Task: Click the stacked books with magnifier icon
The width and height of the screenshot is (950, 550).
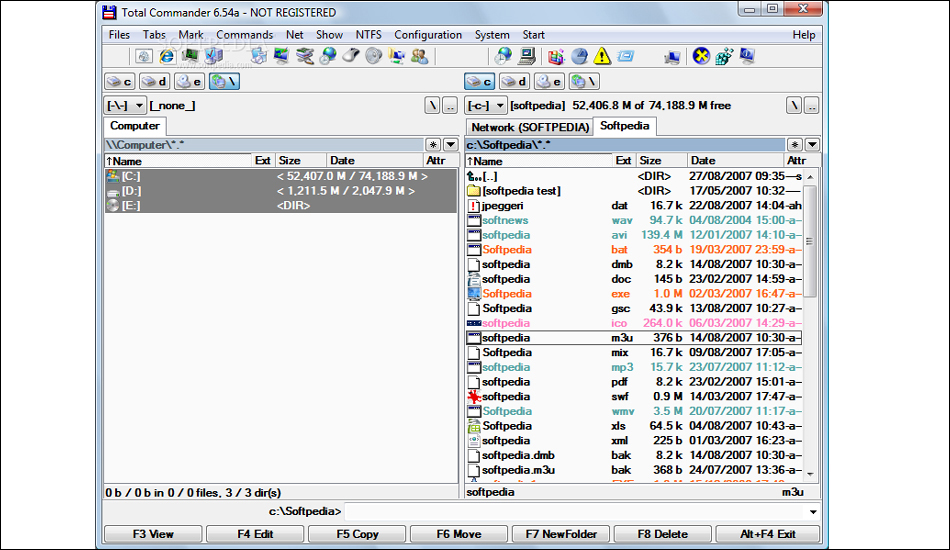Action: tap(305, 56)
